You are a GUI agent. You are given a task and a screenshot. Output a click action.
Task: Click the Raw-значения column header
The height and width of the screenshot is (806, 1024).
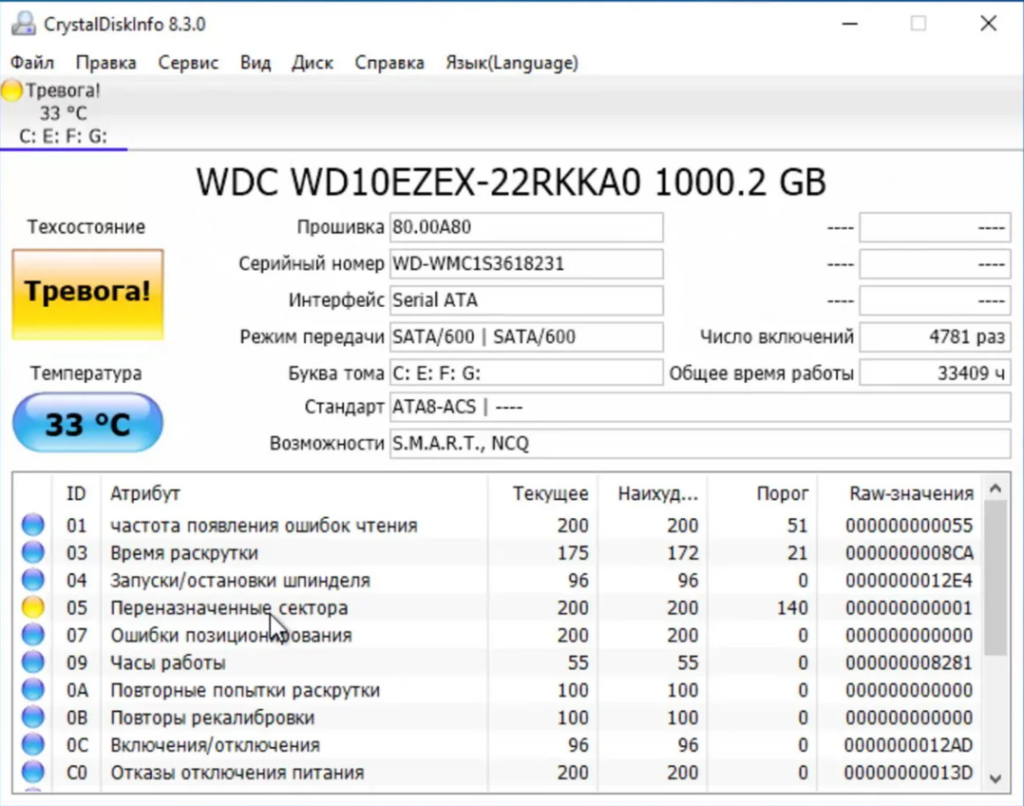pyautogui.click(x=900, y=493)
